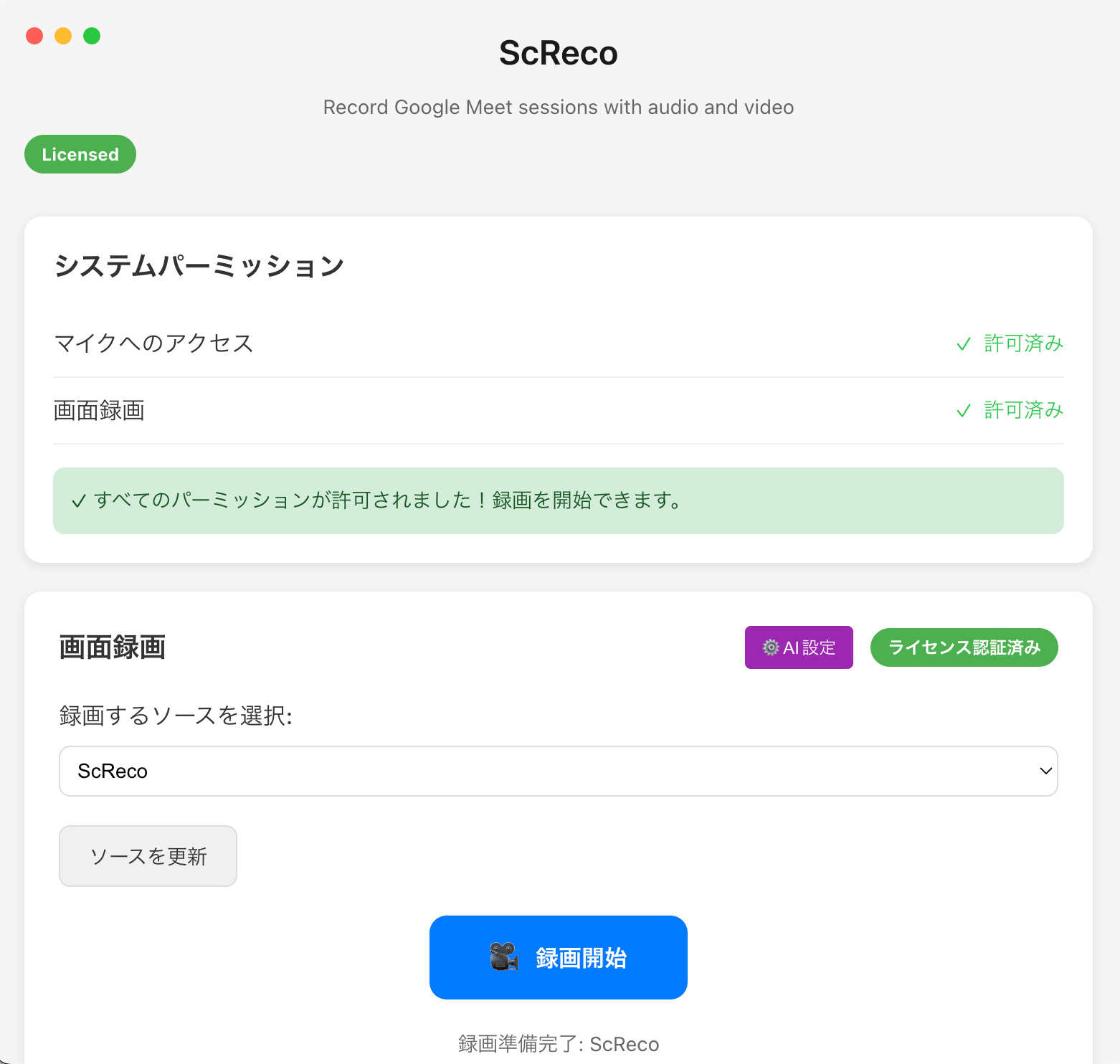Click the chevron arrow on the source selector

pyautogui.click(x=1044, y=771)
